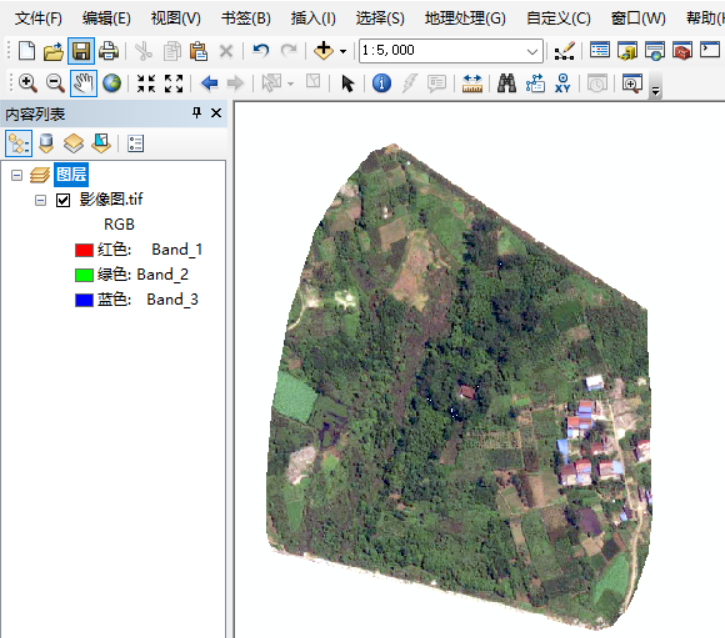Activate the Pan hand tool

[83, 85]
